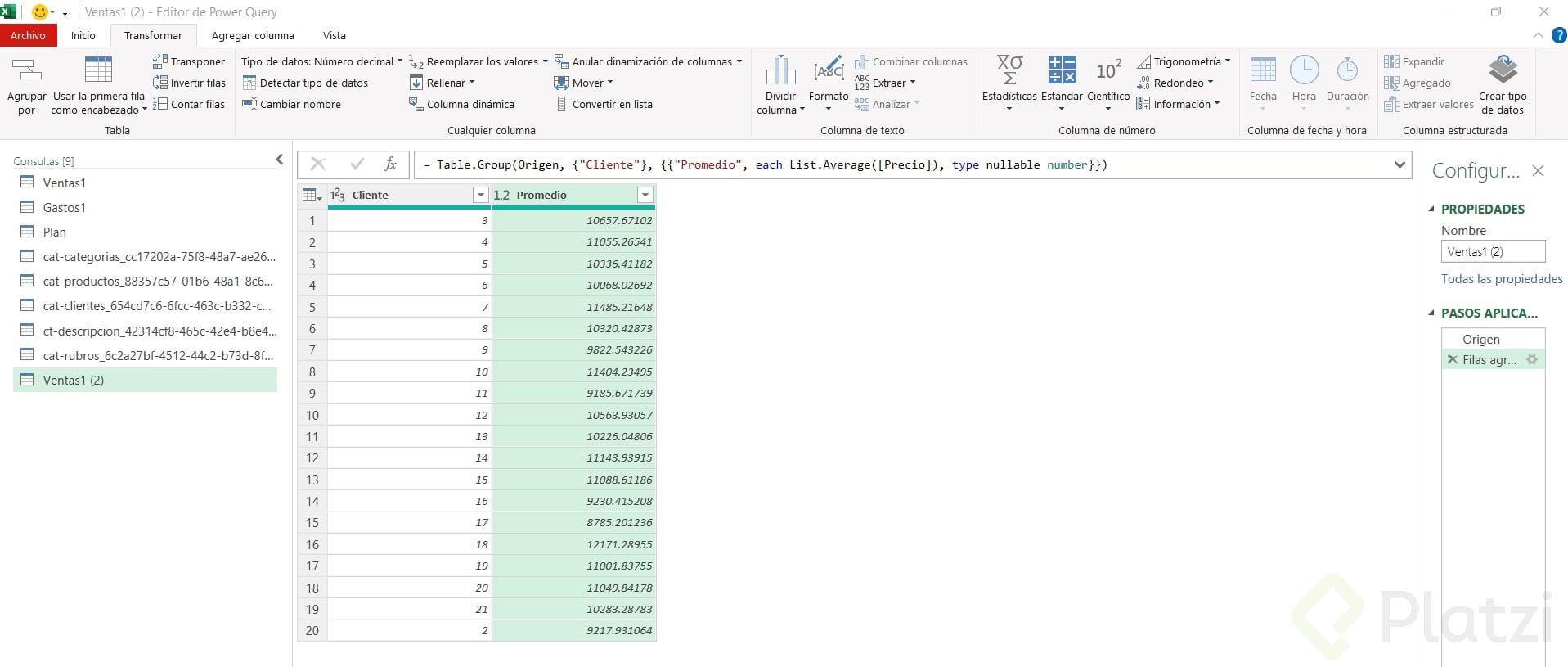Screen dimensions: 1568x667
Task: Click the Fecha column icon
Action: [x=1263, y=70]
